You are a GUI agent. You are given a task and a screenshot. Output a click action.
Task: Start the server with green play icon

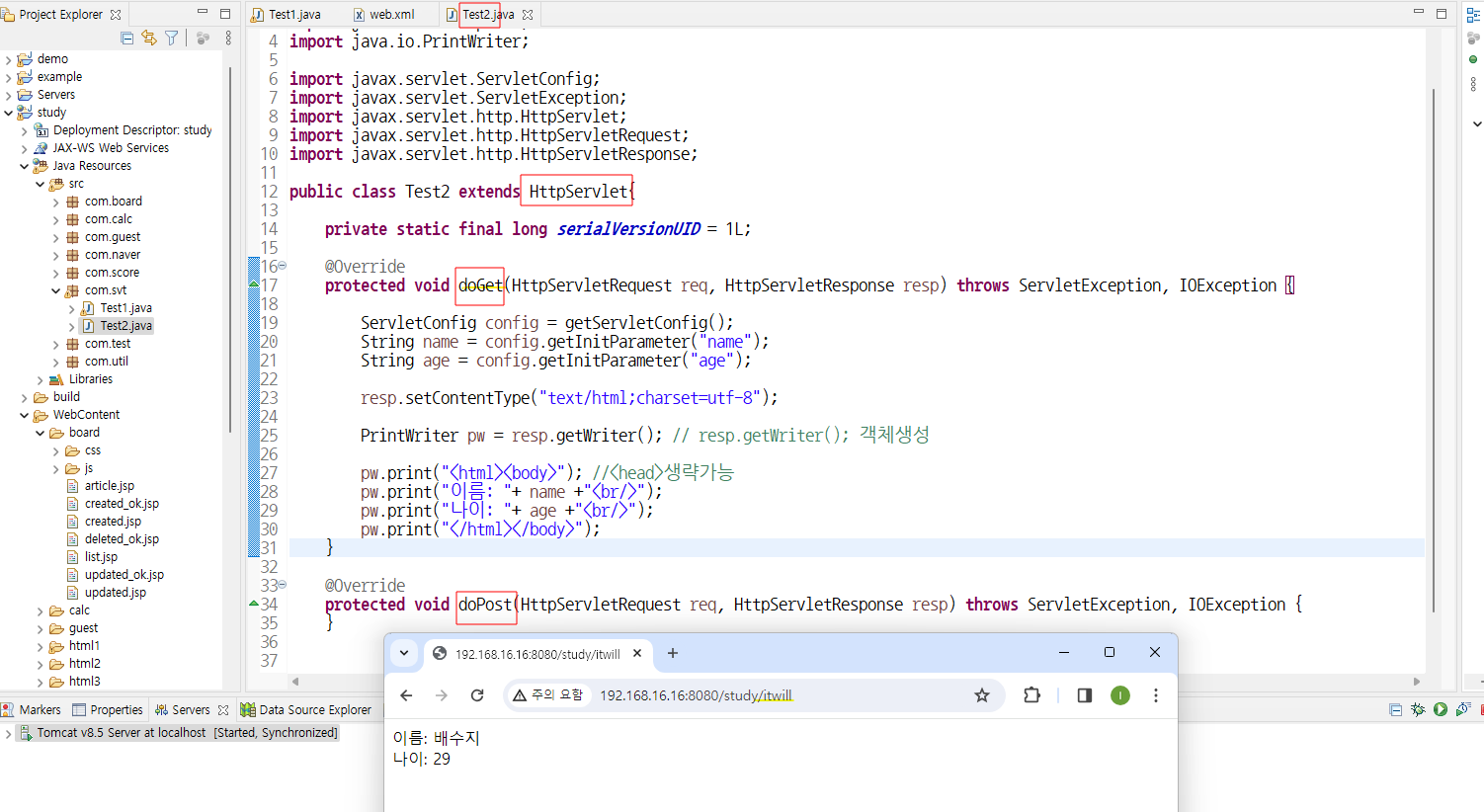tap(1440, 709)
